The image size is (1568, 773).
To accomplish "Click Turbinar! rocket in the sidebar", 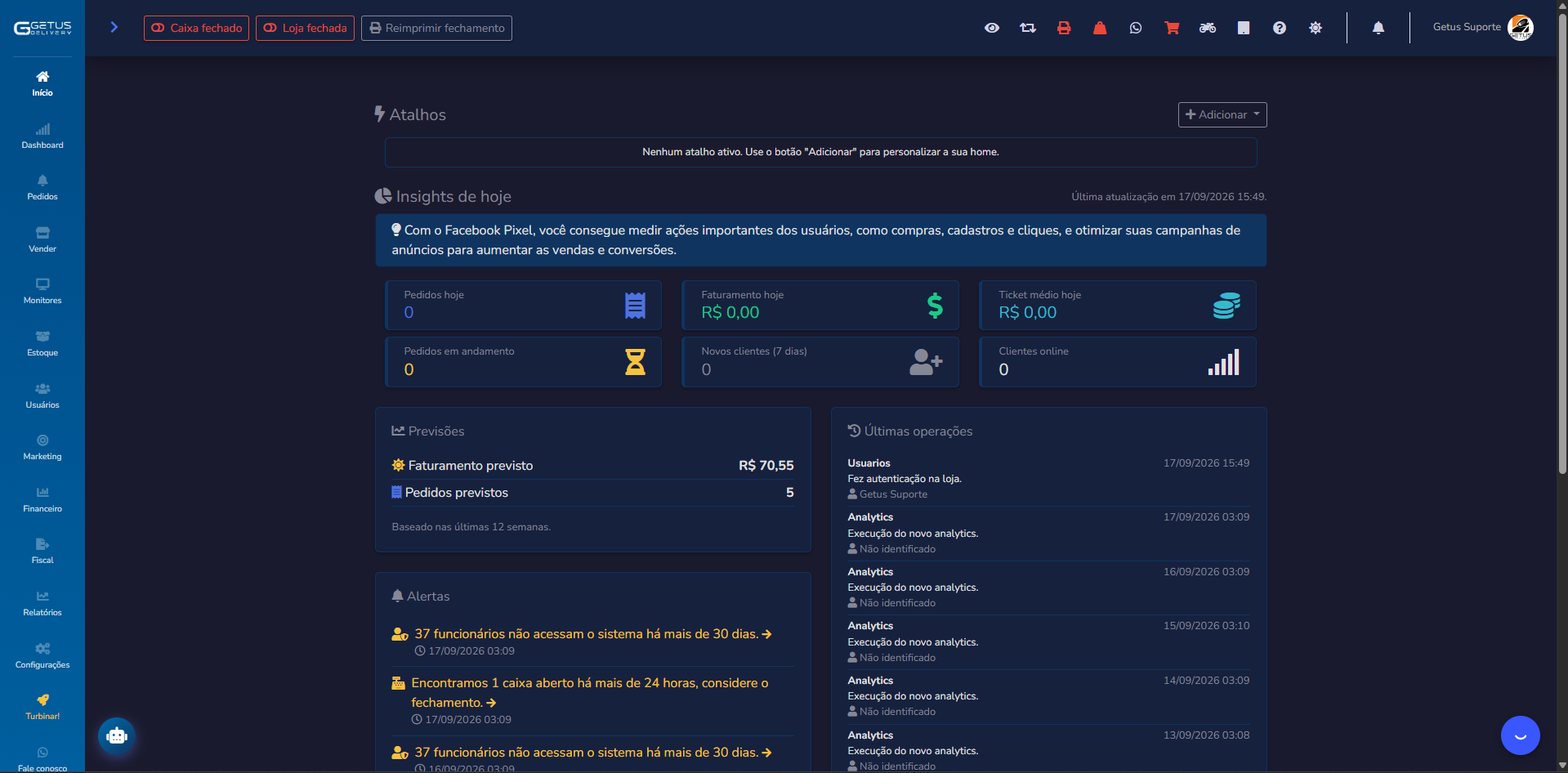I will [x=42, y=707].
